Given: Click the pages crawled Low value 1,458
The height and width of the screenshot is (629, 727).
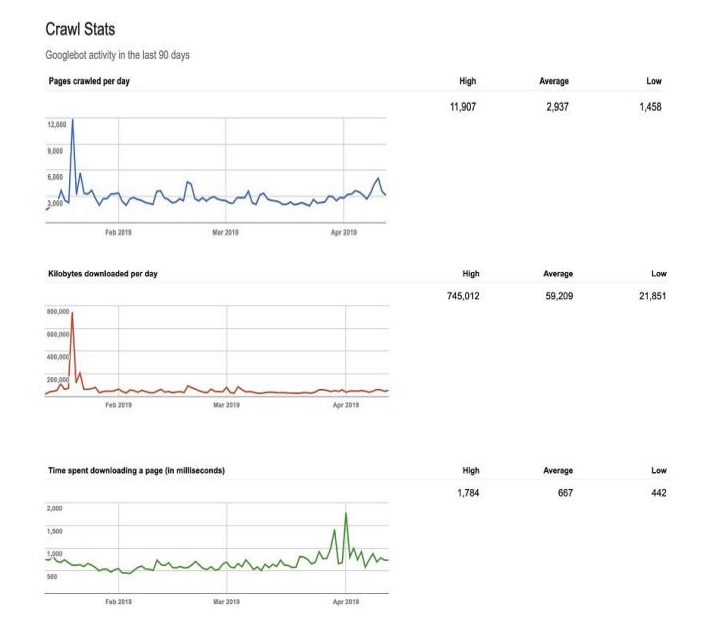Looking at the screenshot, I should tap(649, 106).
